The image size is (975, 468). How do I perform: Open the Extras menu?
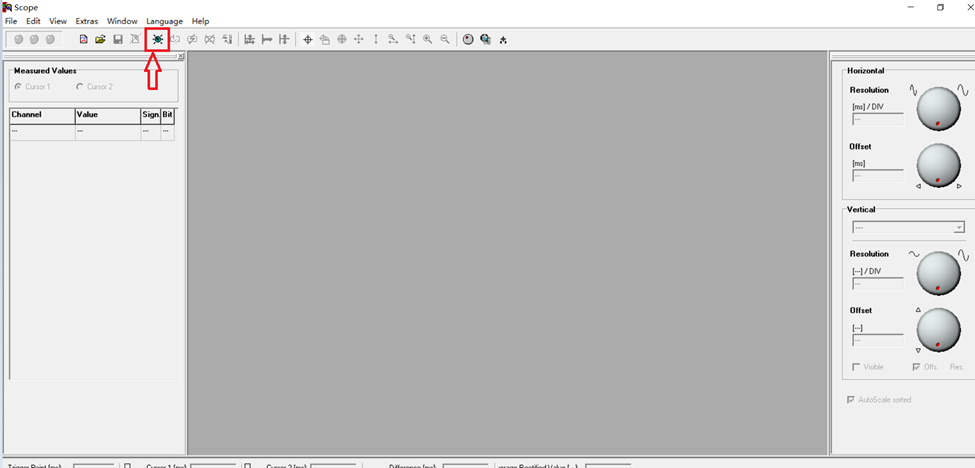point(87,21)
